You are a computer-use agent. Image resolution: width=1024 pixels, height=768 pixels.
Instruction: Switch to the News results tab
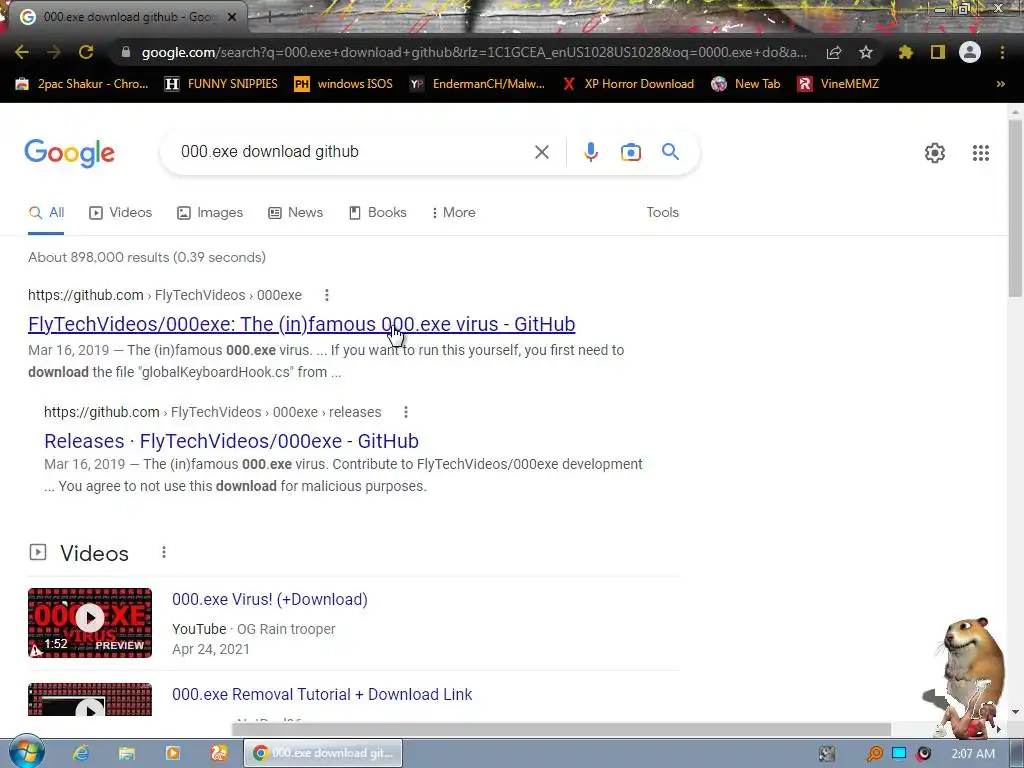click(x=296, y=213)
